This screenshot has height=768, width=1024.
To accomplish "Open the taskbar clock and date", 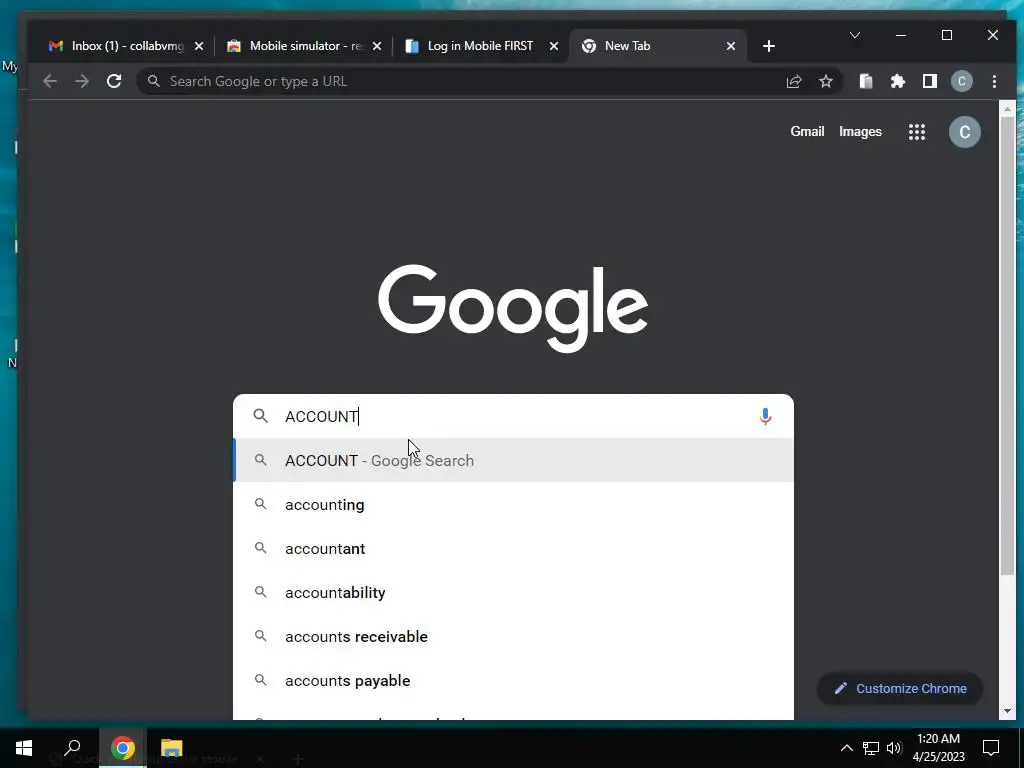I will tap(938, 748).
